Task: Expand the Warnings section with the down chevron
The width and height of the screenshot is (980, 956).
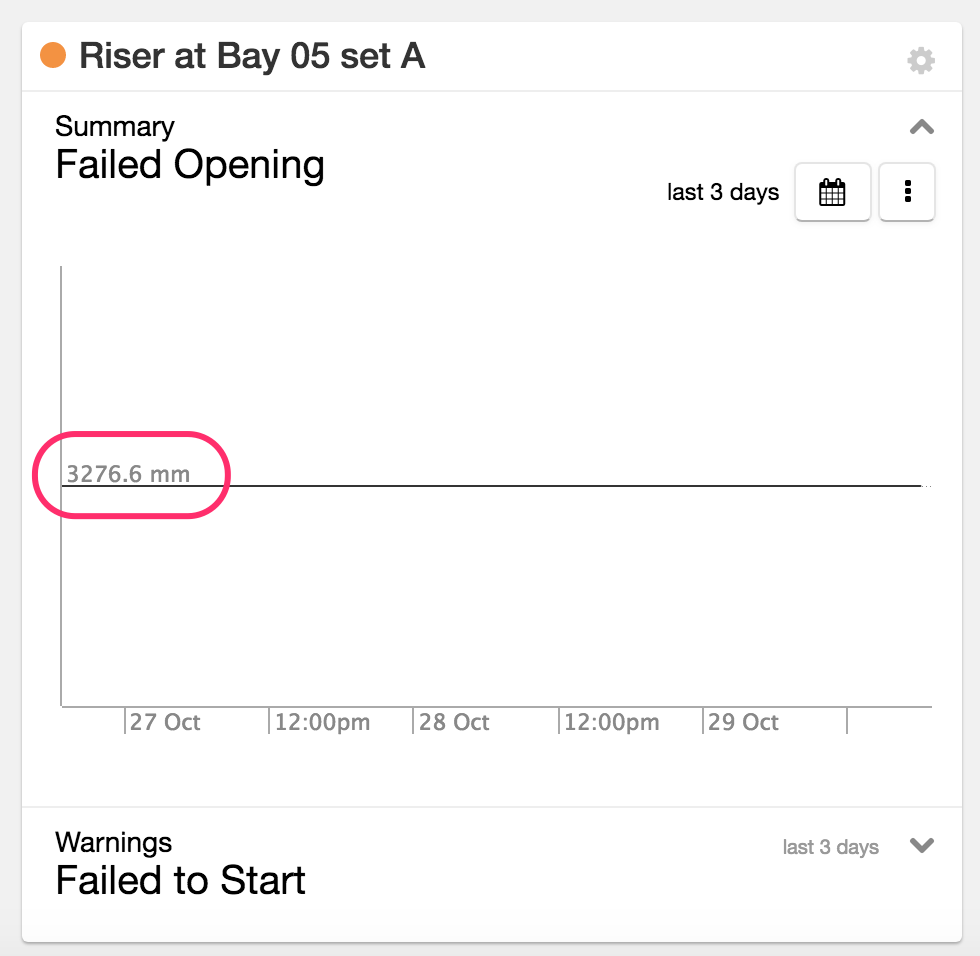Action: pos(921,846)
